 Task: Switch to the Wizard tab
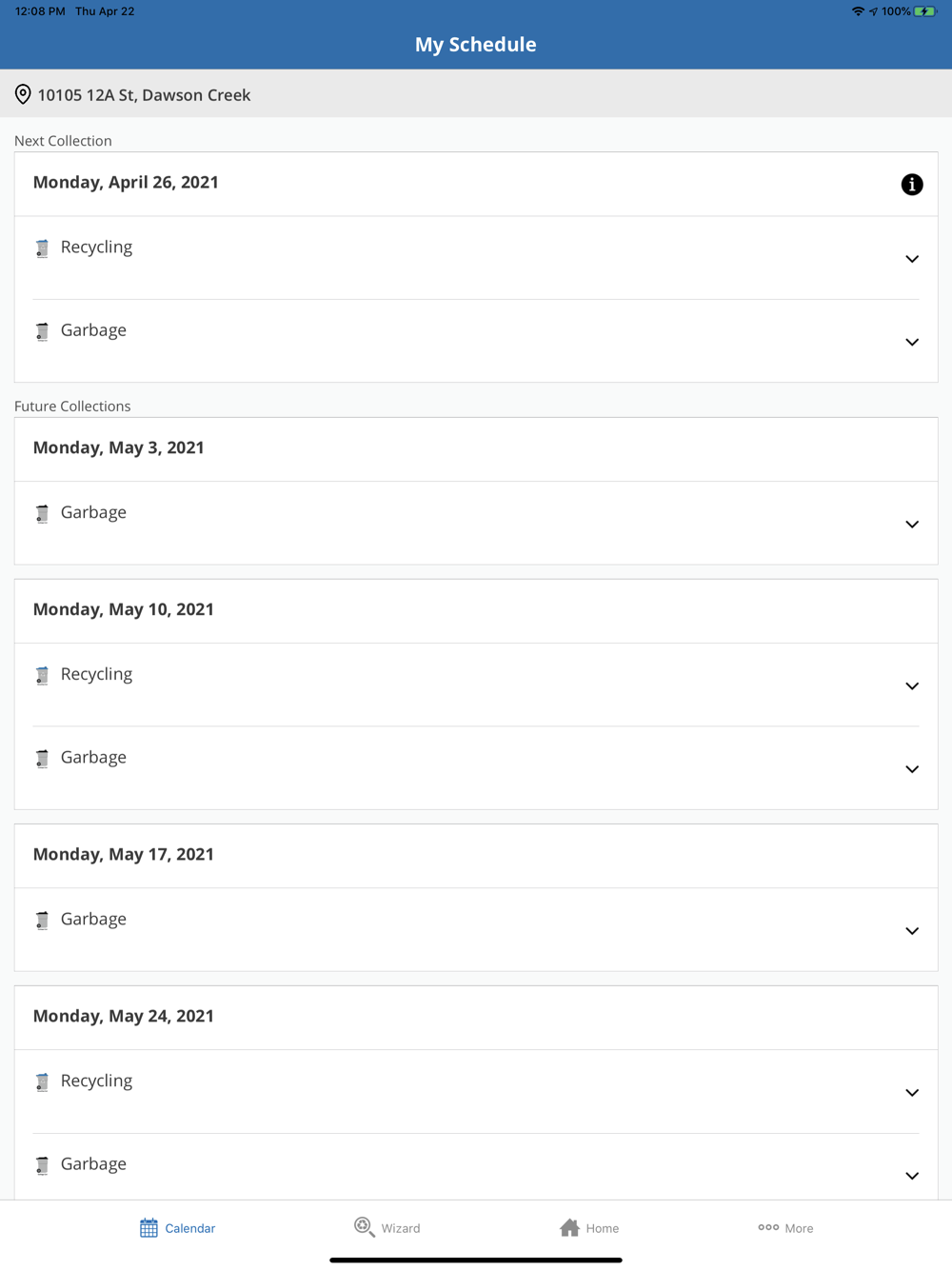387,1228
